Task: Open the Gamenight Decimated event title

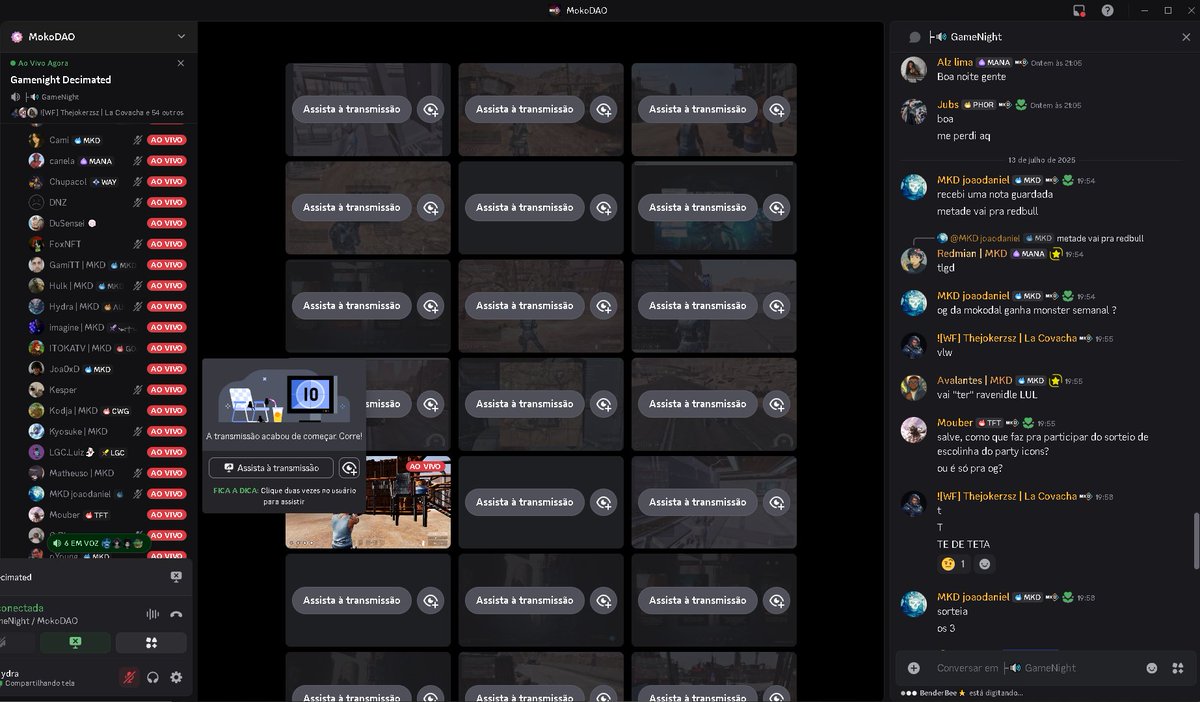Action: point(61,80)
